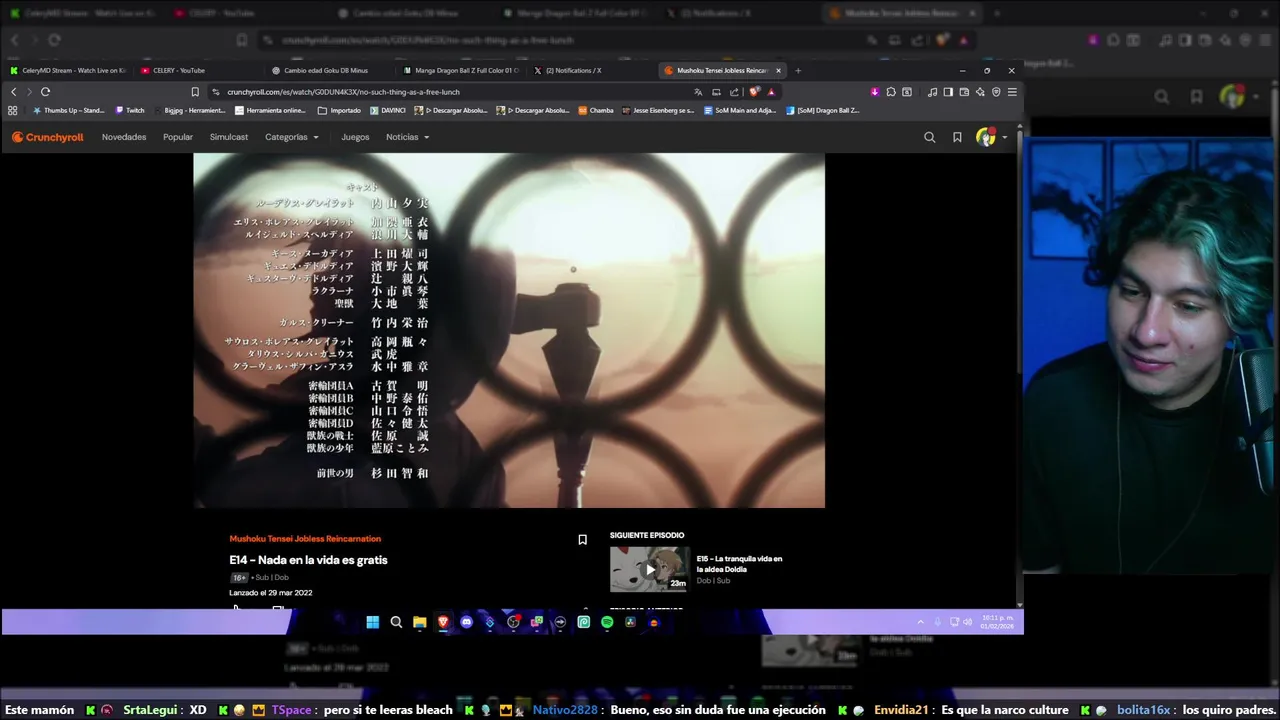Open the Jesse Eisenberg bookmark
The height and width of the screenshot is (720, 1280).
(658, 110)
